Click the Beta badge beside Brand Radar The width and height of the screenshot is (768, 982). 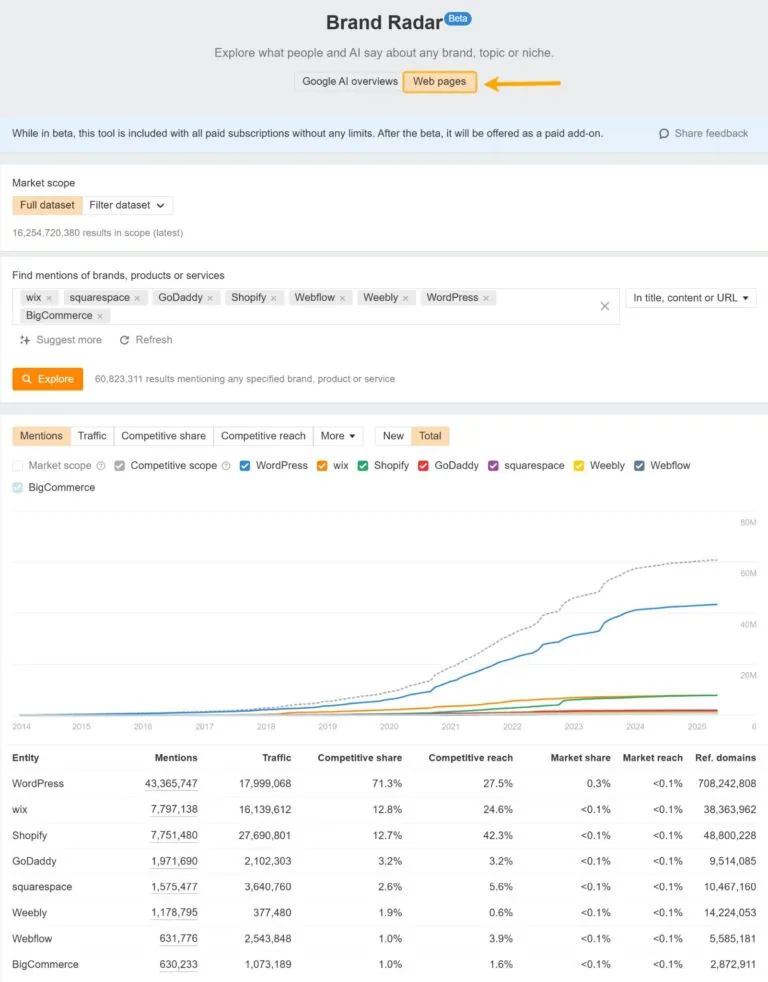tap(458, 19)
